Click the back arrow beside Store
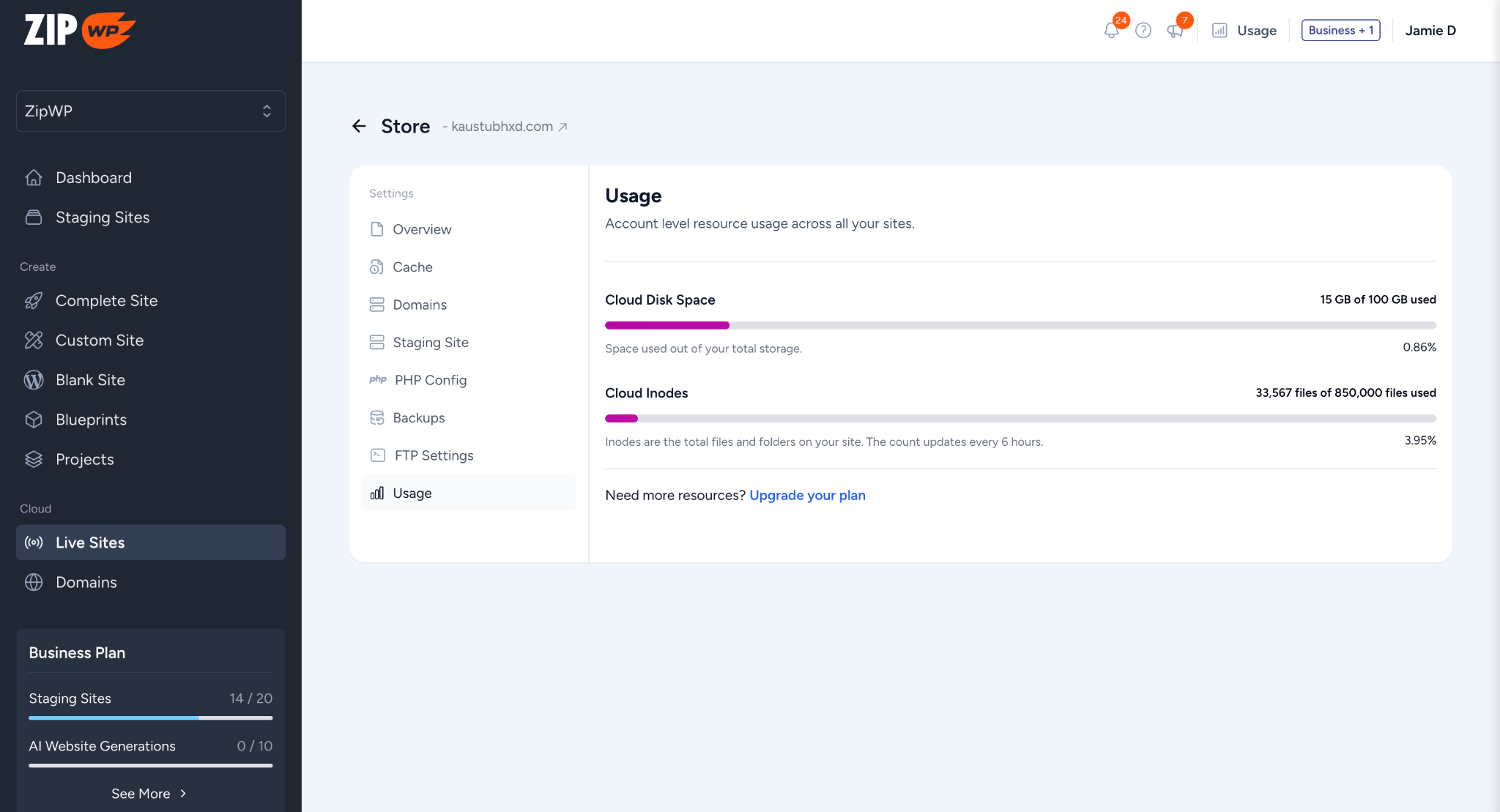 click(x=359, y=126)
